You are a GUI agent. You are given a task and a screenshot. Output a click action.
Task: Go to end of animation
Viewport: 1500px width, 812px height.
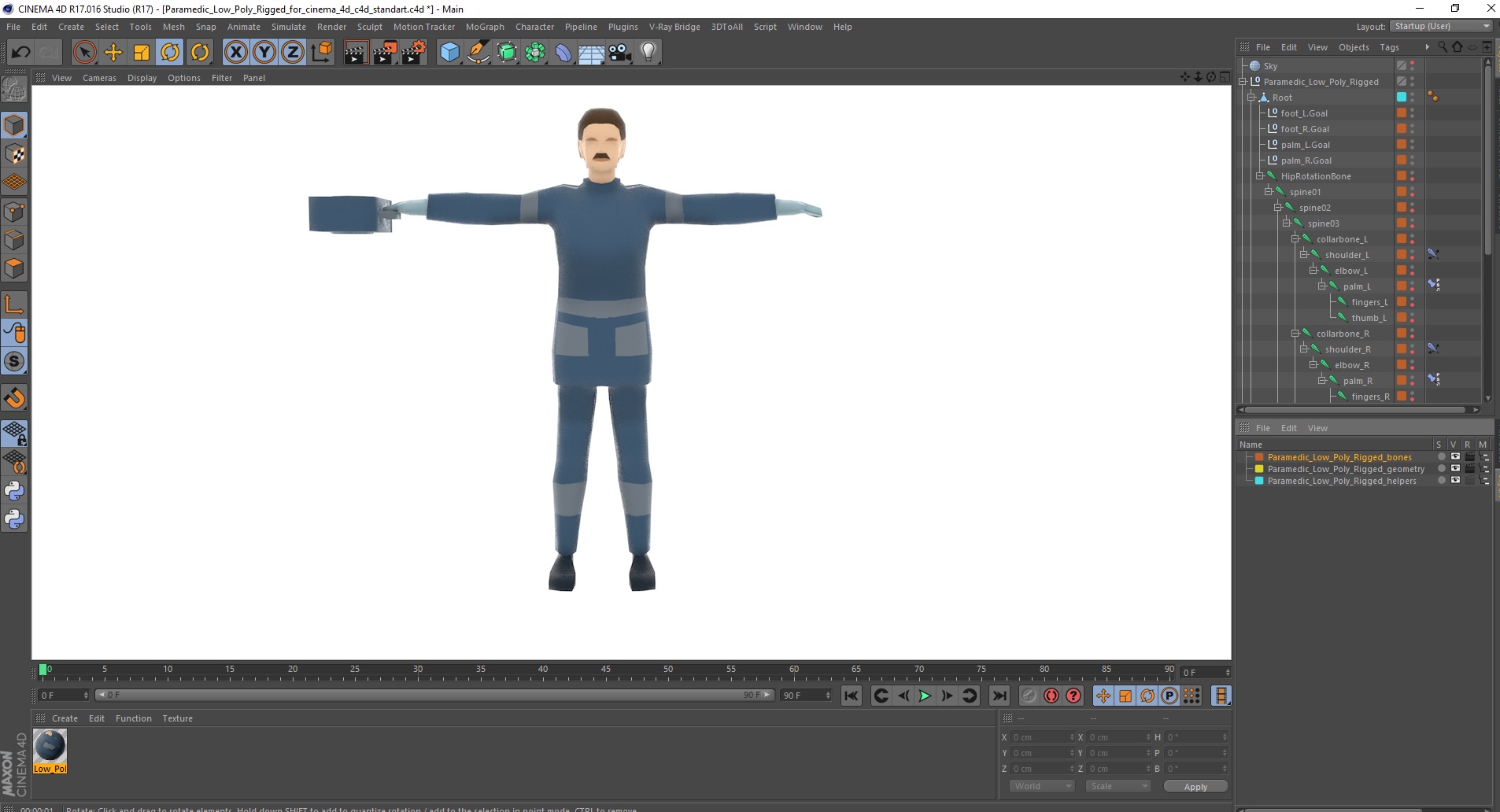(x=999, y=696)
